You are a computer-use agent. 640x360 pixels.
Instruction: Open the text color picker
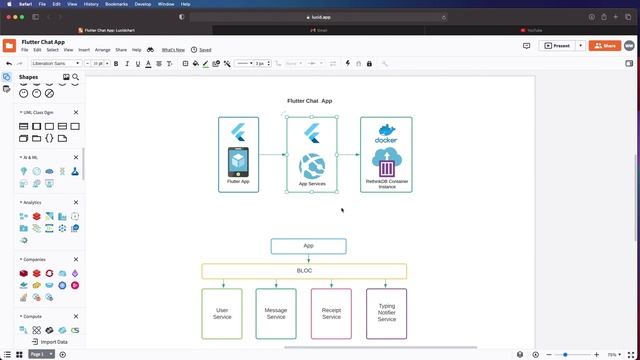click(x=148, y=64)
